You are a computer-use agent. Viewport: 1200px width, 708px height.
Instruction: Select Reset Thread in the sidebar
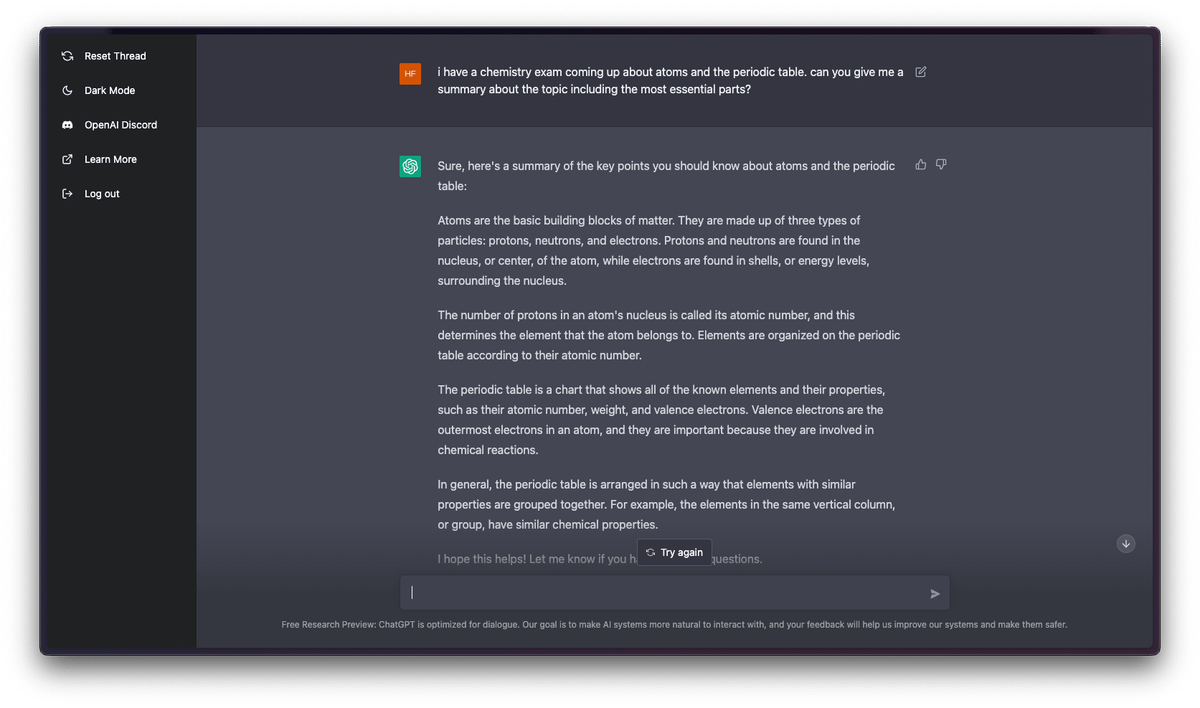point(115,56)
